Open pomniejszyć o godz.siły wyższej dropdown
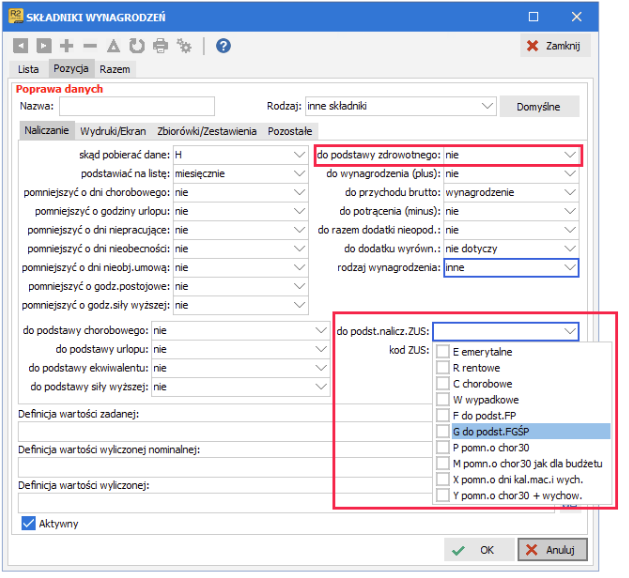Viewport: 629px width, 578px height. pyautogui.click(x=241, y=305)
